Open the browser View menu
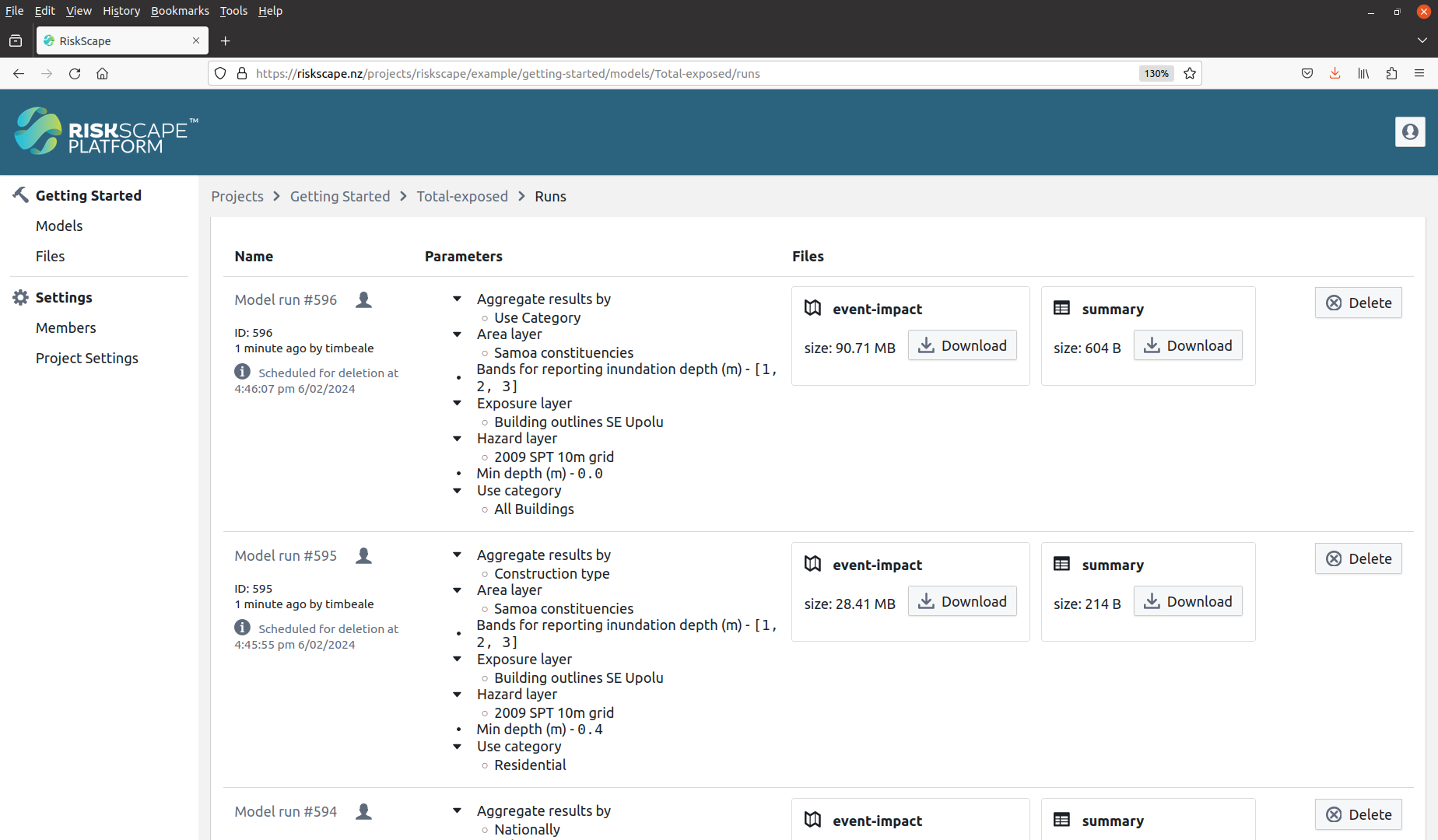 [x=79, y=11]
